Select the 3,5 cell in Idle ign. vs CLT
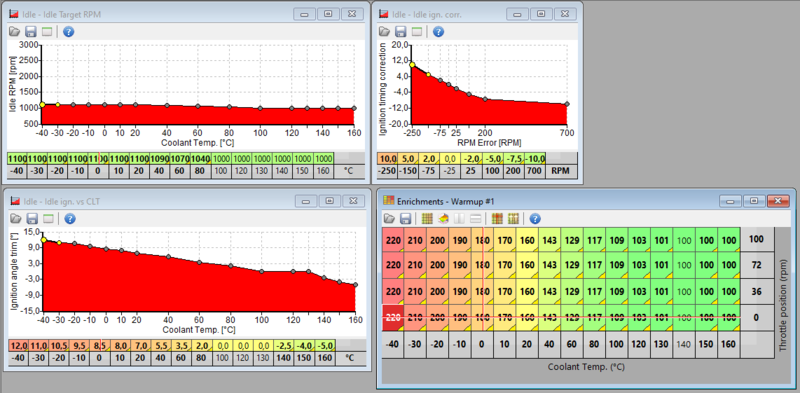The width and height of the screenshot is (800, 393). point(181,346)
